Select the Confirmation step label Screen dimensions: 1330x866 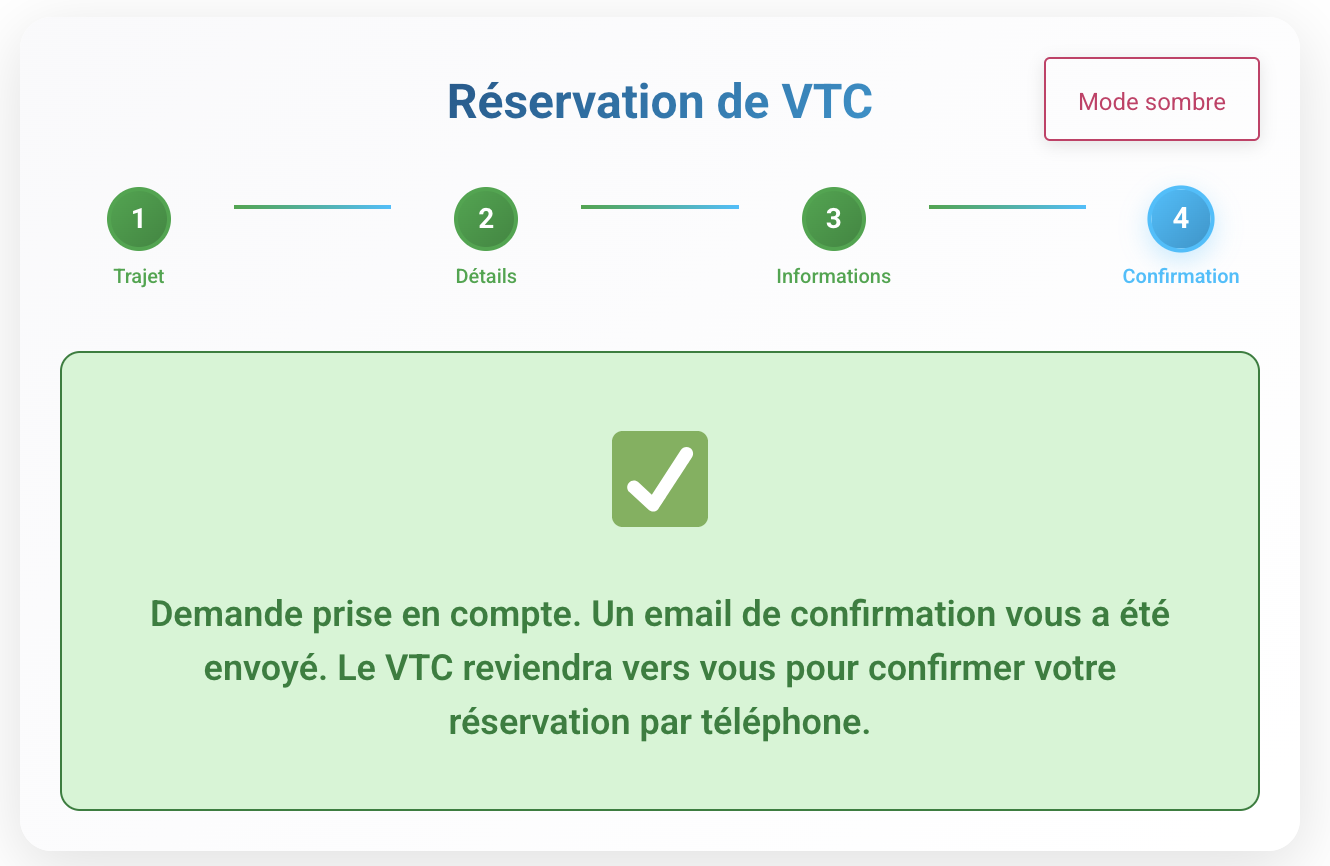tap(1180, 277)
